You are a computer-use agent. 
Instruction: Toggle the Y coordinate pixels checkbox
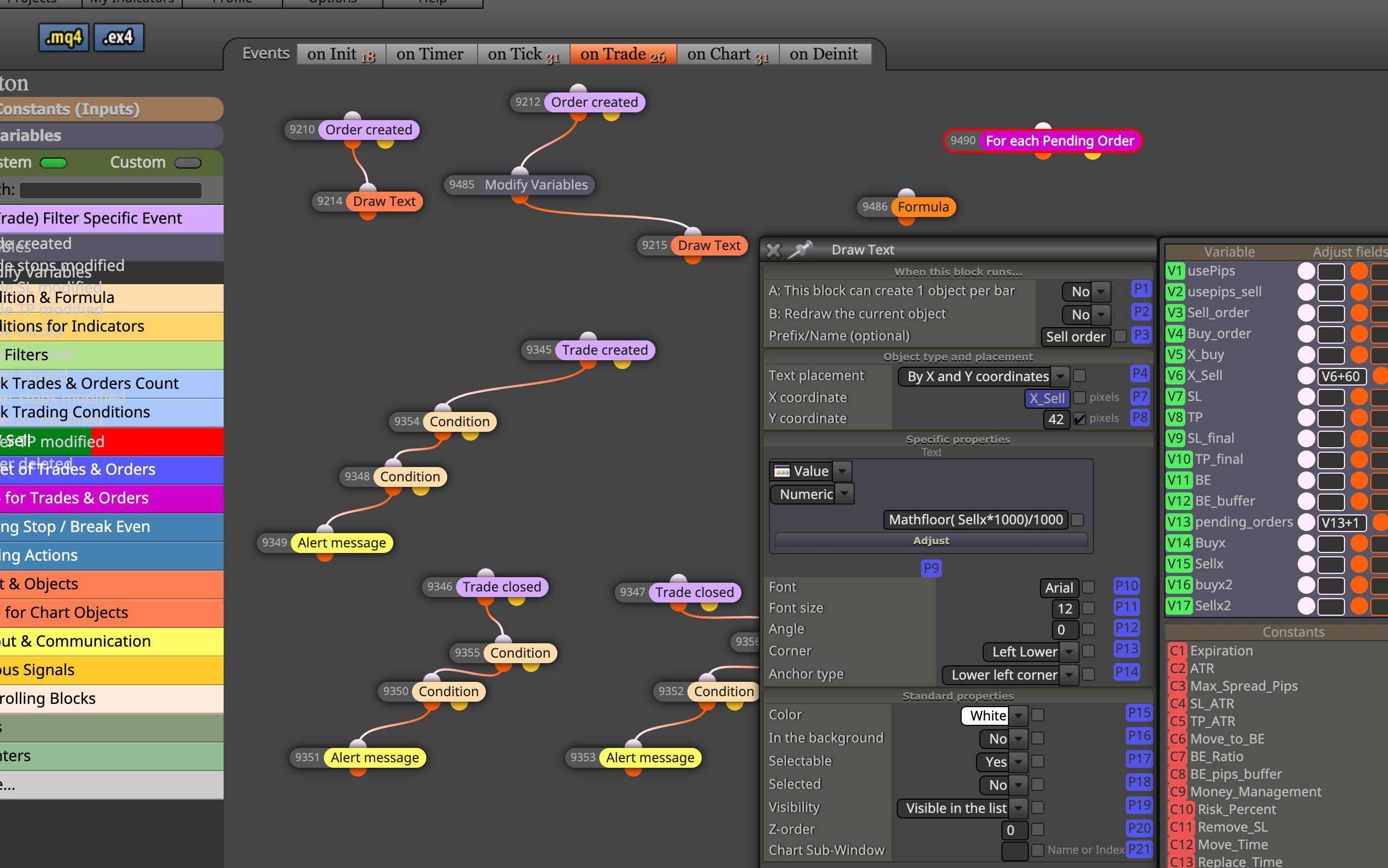click(1079, 419)
